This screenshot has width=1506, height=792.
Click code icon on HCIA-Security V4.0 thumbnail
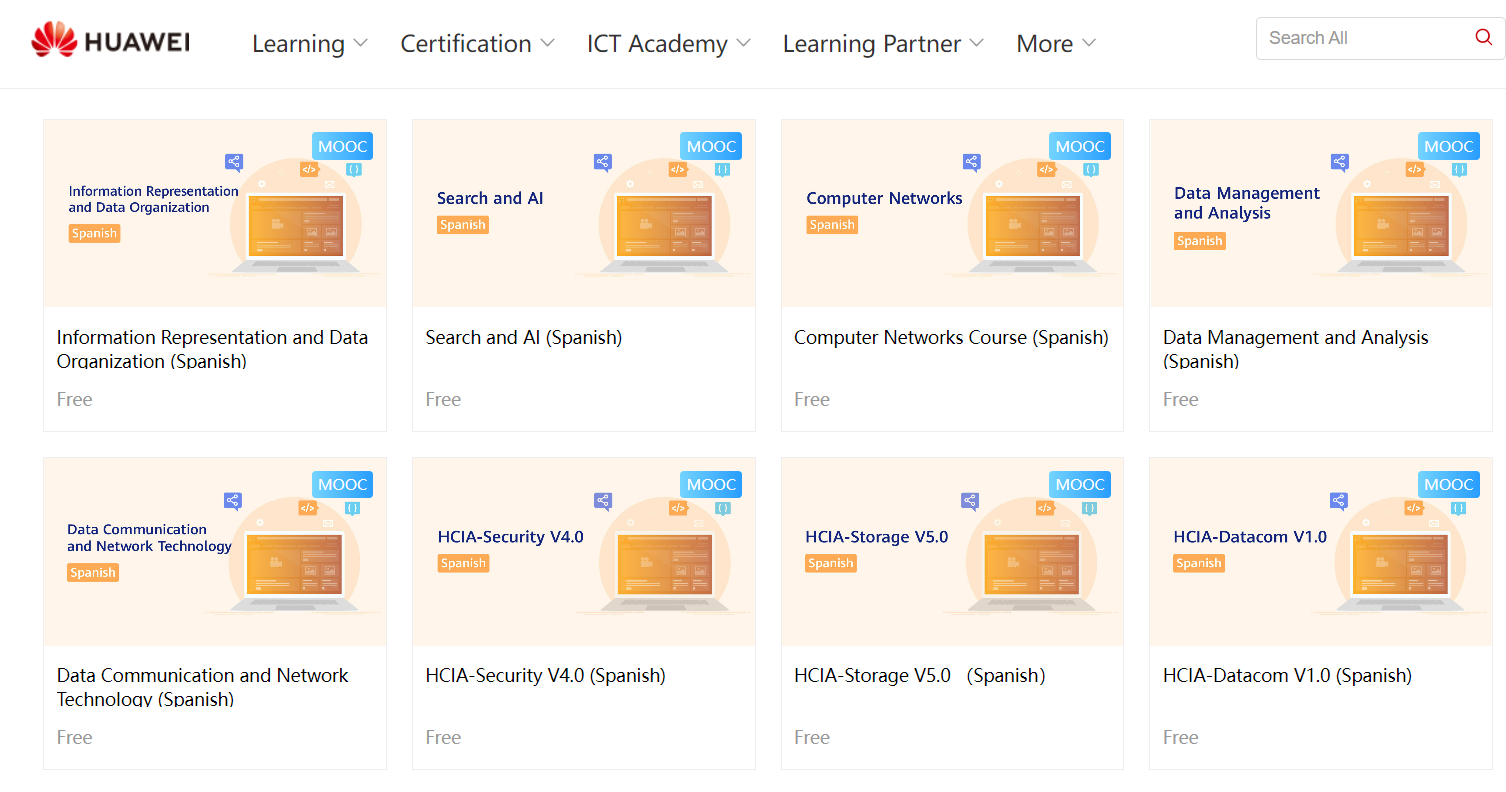(x=678, y=507)
